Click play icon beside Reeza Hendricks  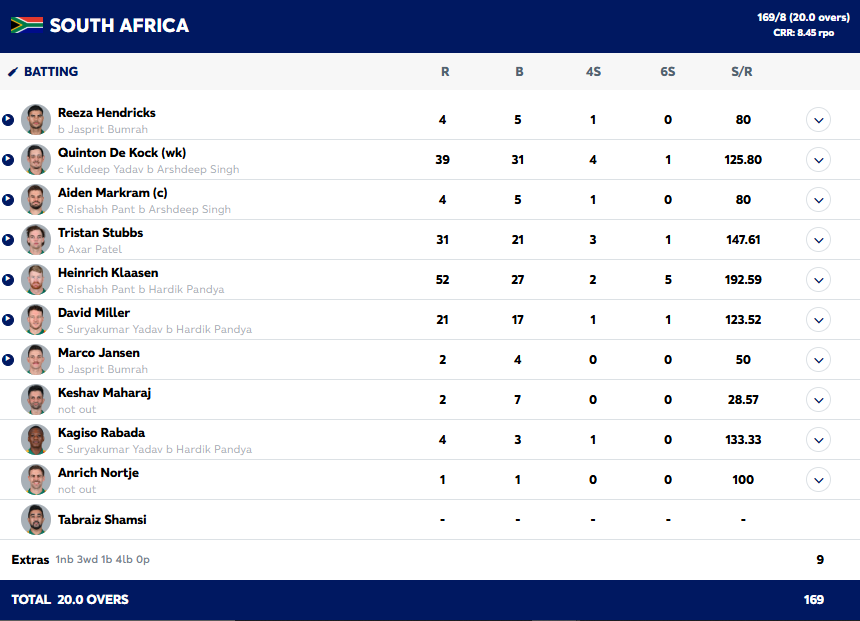click(8, 120)
